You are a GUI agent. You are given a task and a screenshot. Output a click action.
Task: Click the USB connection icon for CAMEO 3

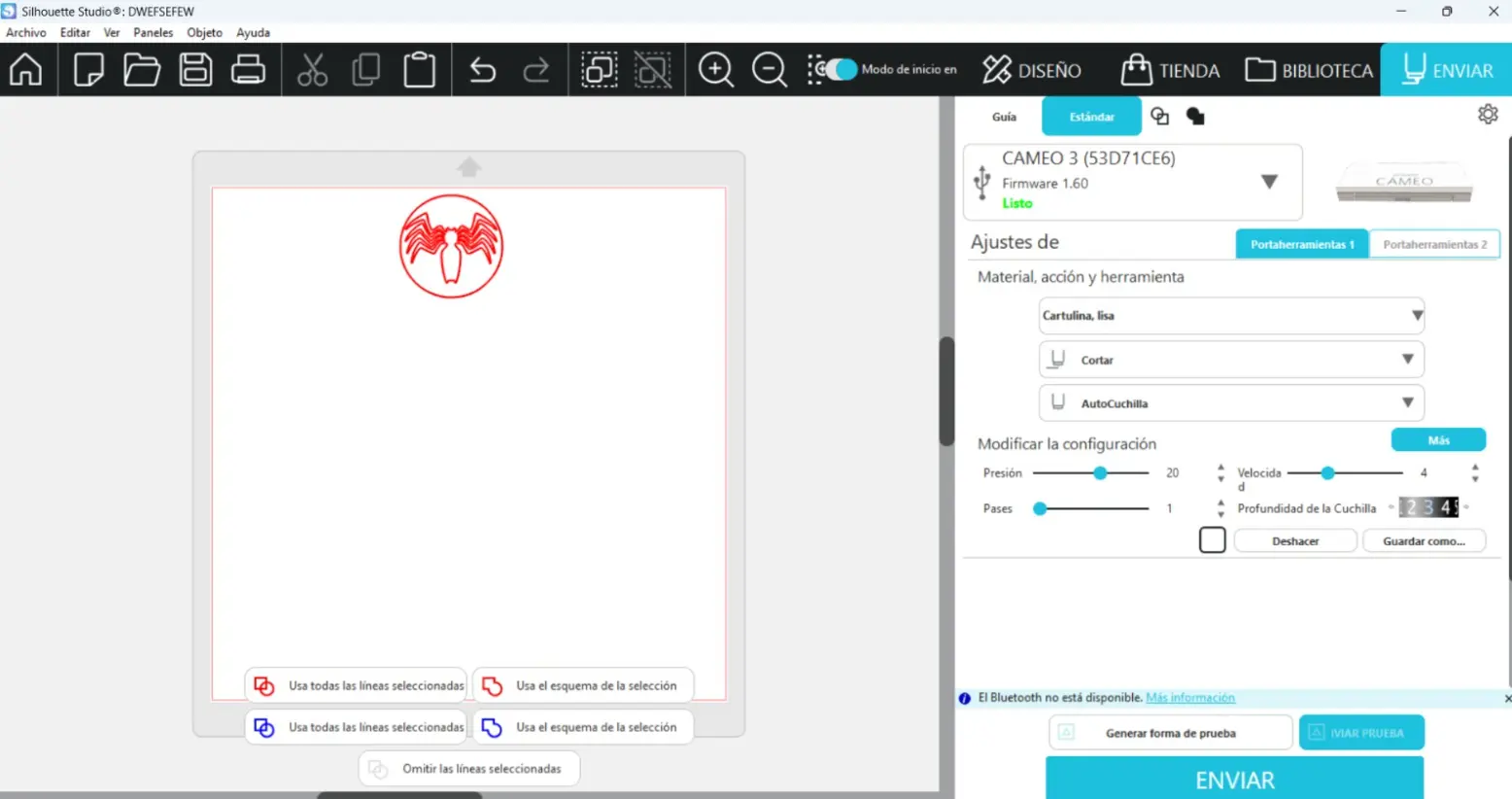(x=981, y=182)
